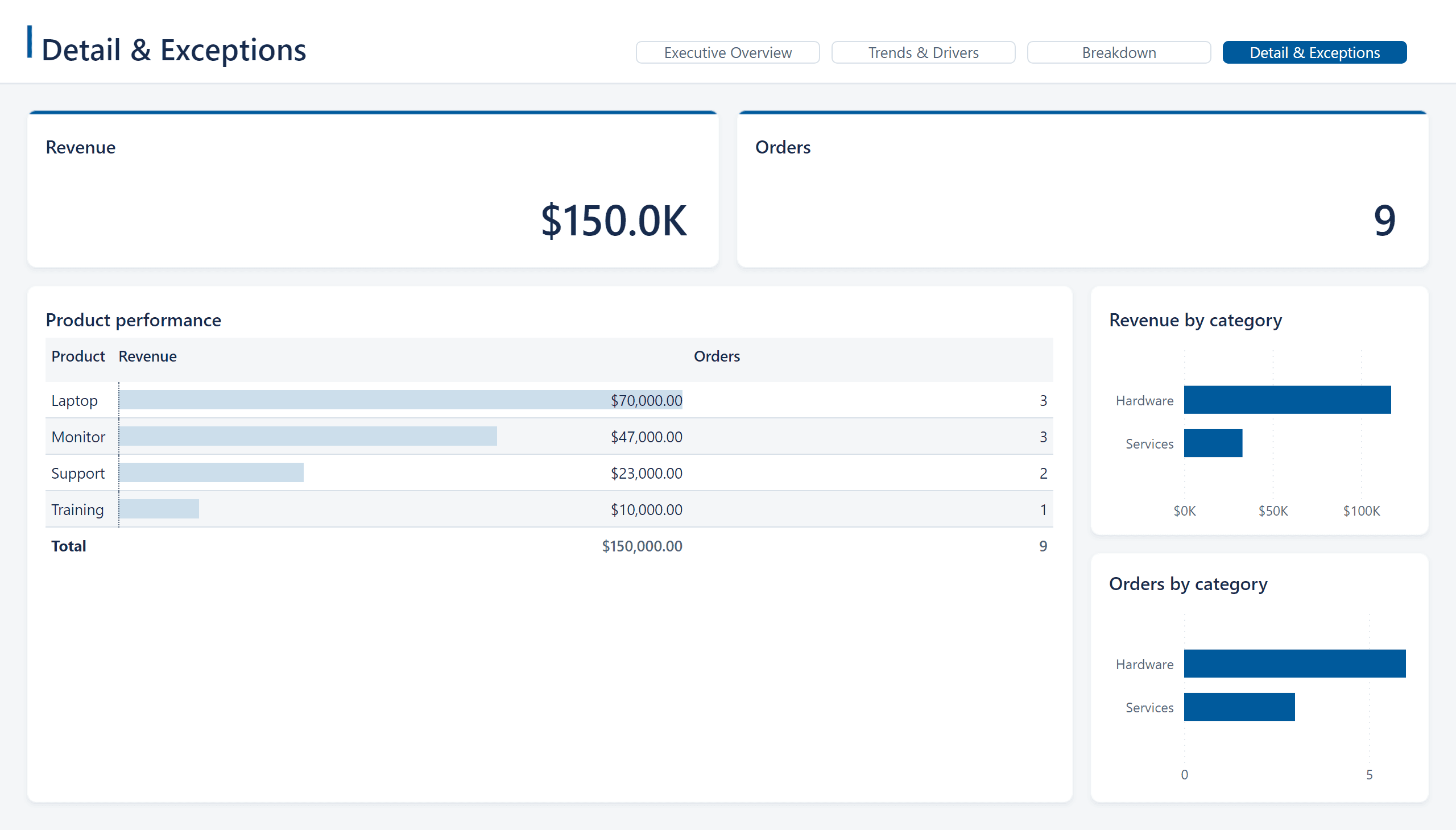1456x830 pixels.
Task: Click $100K axis label in revenue chart
Action: pos(1362,511)
